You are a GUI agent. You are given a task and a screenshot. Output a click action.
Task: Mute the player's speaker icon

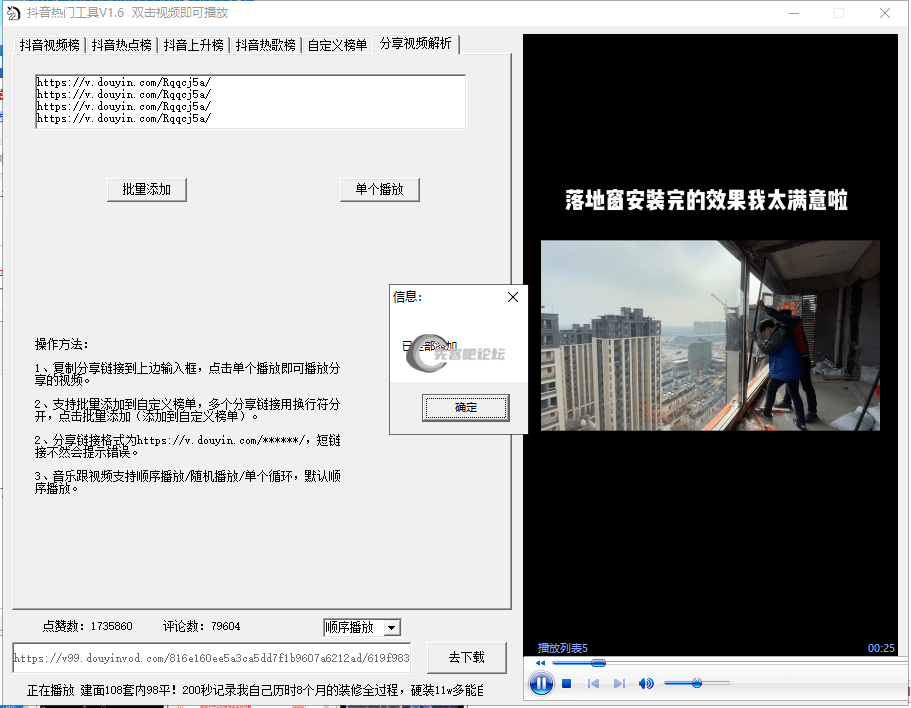[646, 684]
